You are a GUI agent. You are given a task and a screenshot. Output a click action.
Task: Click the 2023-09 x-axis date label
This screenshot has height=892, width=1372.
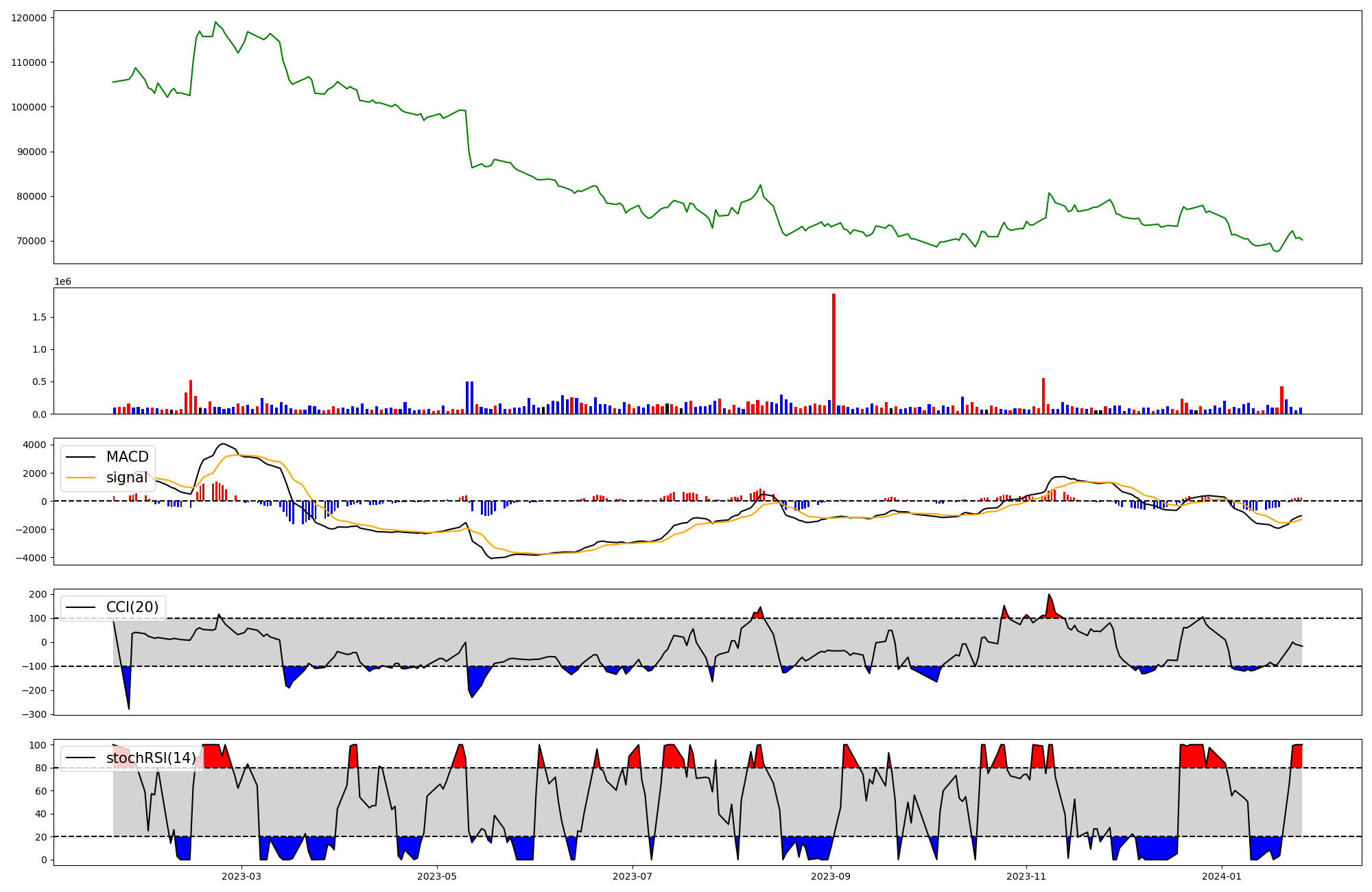[x=831, y=876]
